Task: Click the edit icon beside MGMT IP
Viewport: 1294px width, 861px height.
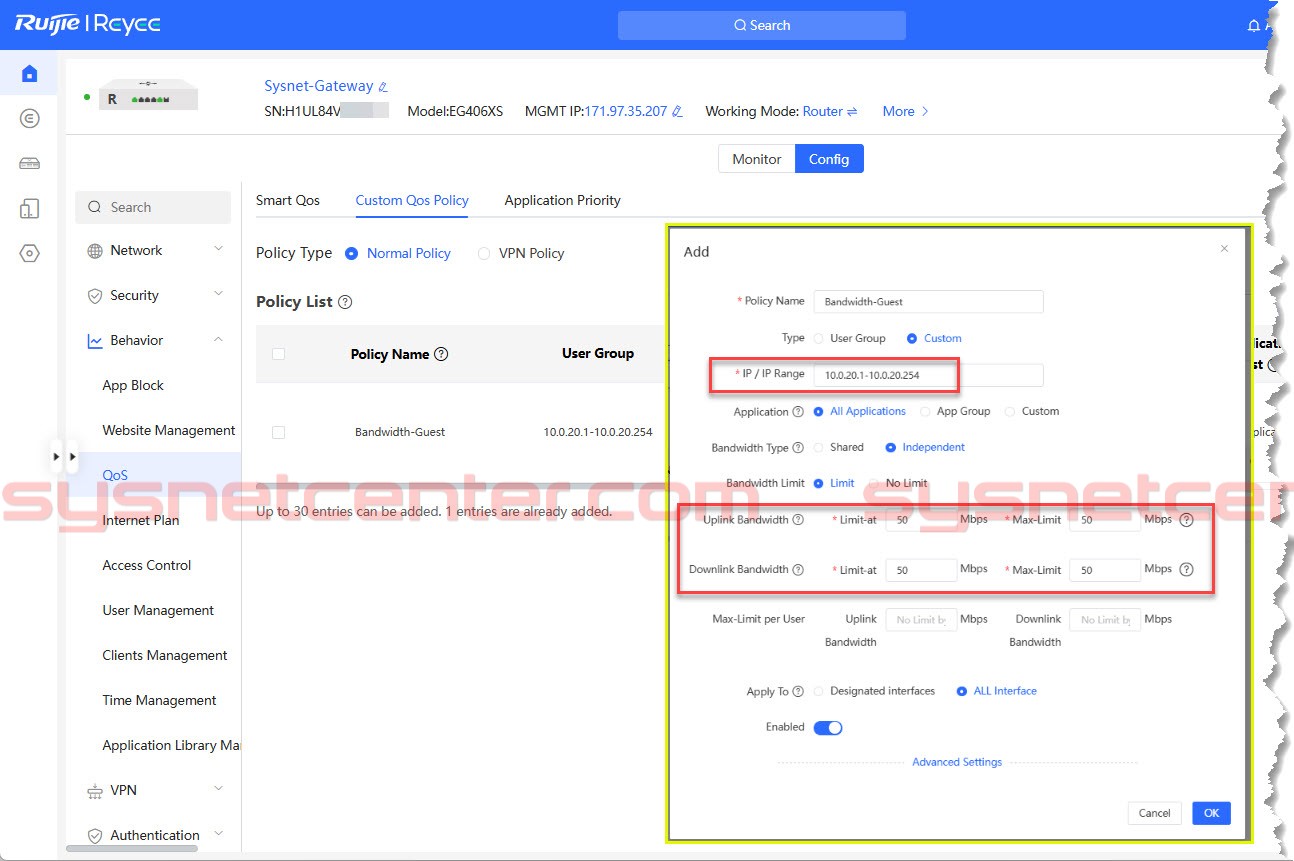Action: tap(677, 112)
